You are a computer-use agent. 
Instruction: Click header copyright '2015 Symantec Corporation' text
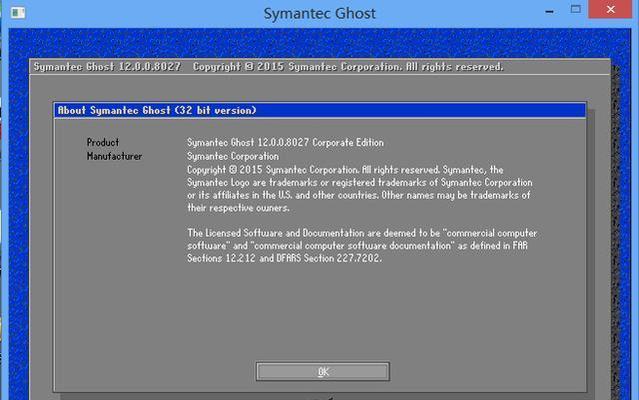click(x=328, y=67)
